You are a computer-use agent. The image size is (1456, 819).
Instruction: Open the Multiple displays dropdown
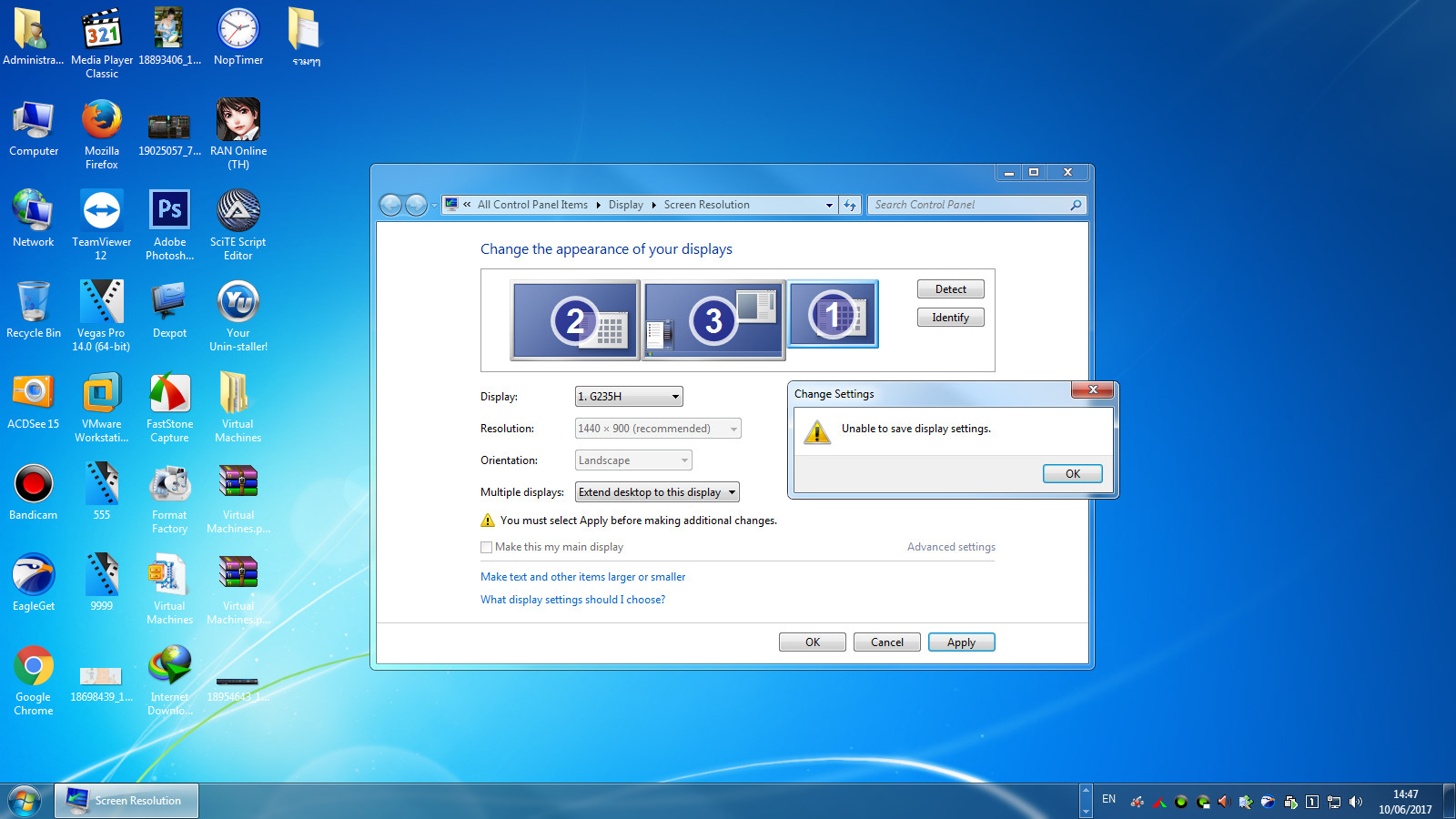(657, 492)
